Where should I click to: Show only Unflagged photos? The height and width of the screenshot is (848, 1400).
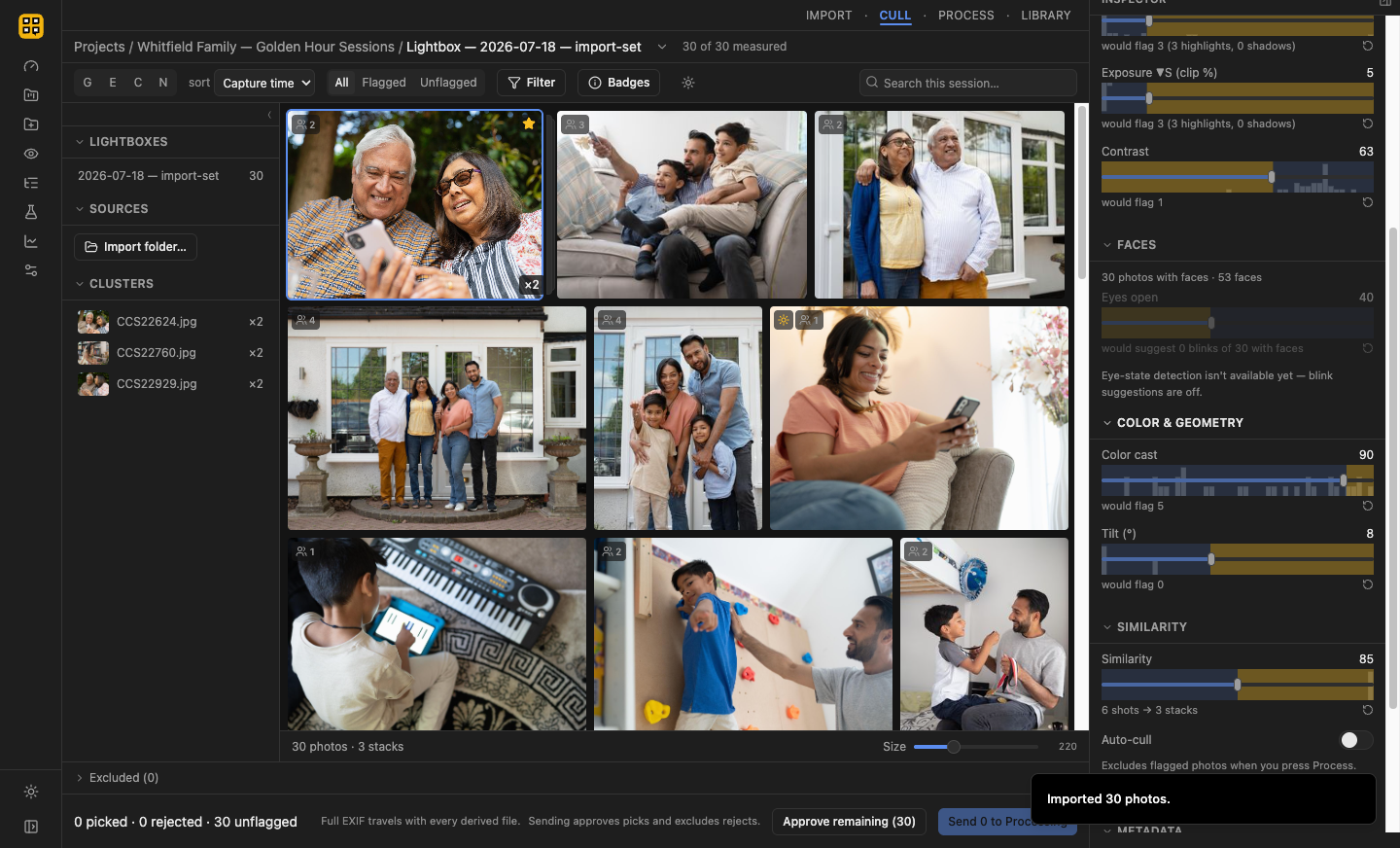[448, 83]
